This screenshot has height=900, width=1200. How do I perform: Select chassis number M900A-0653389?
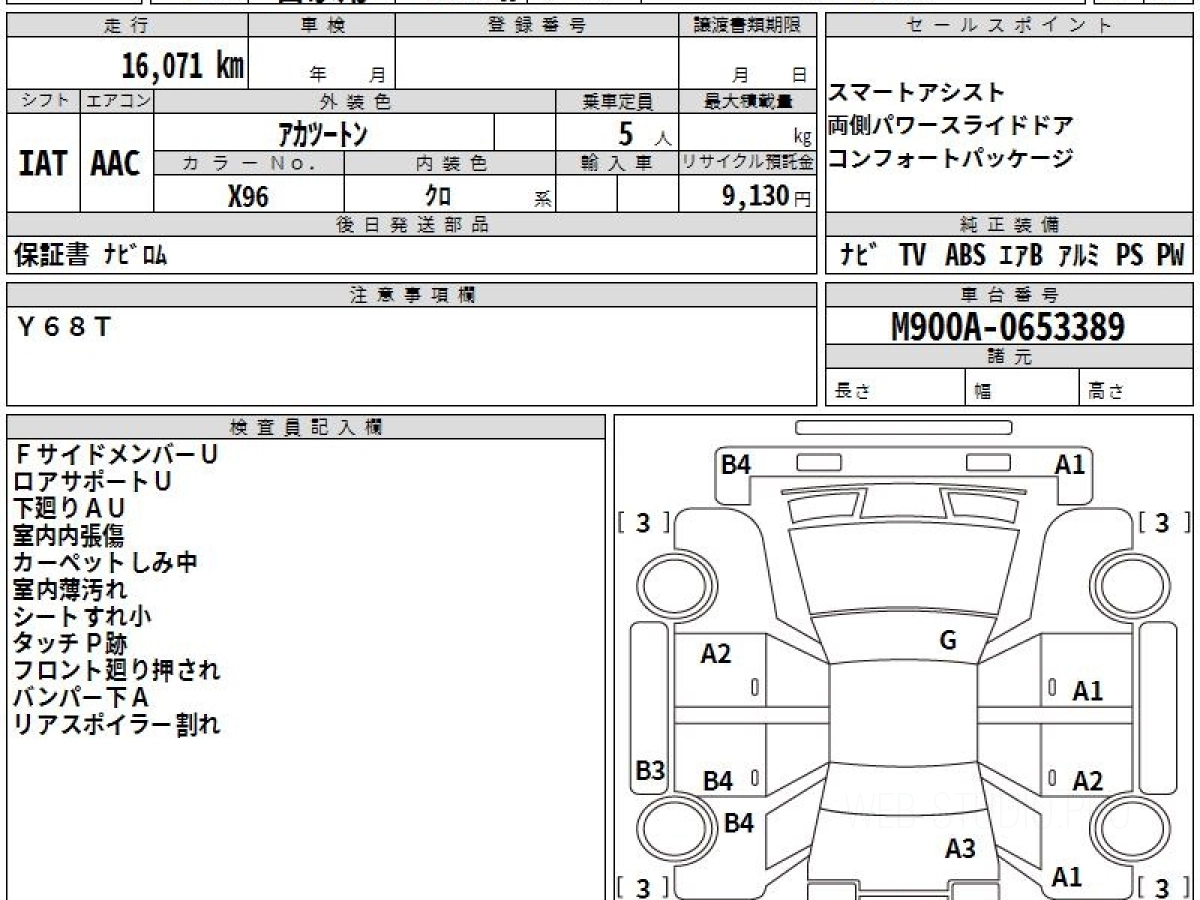point(1008,327)
